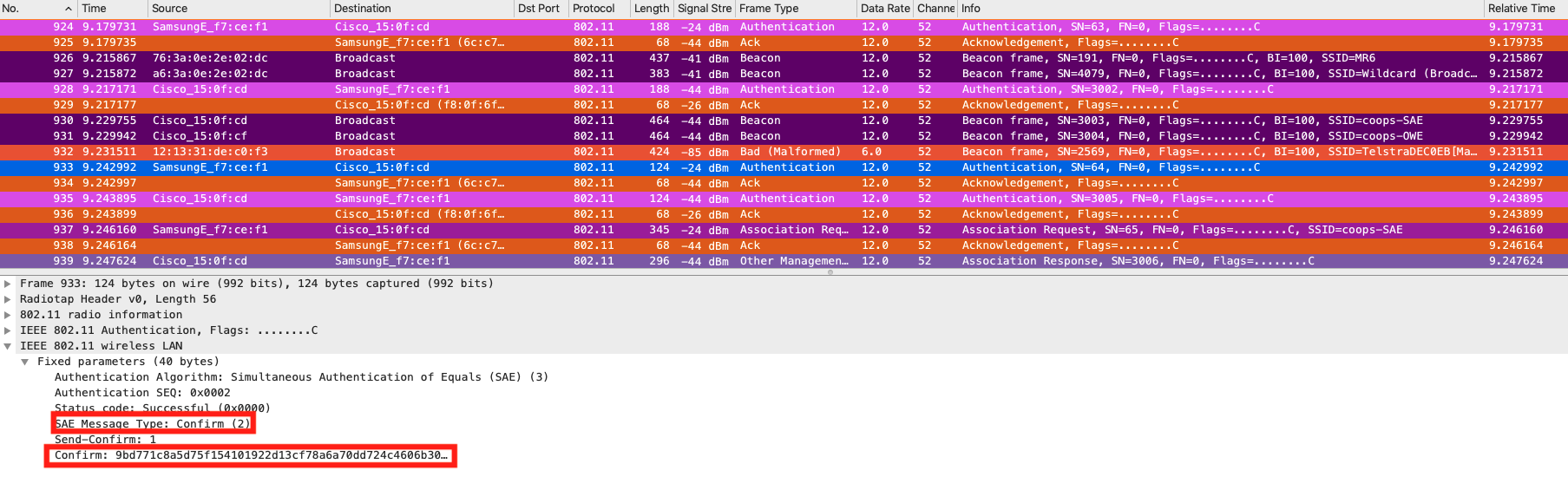Expand the Frame 933 details triangle

(8, 284)
